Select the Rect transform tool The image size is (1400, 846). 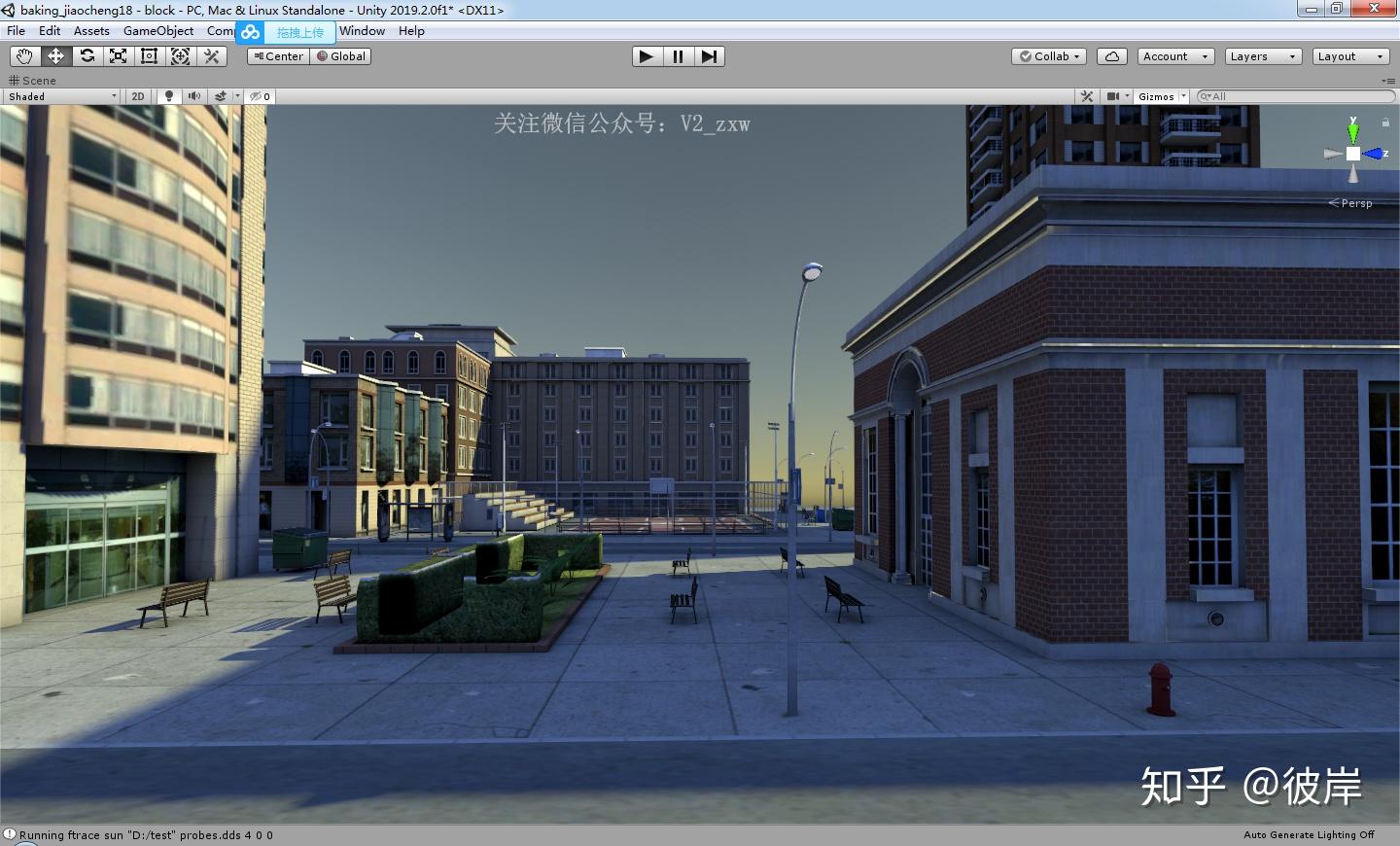[149, 56]
